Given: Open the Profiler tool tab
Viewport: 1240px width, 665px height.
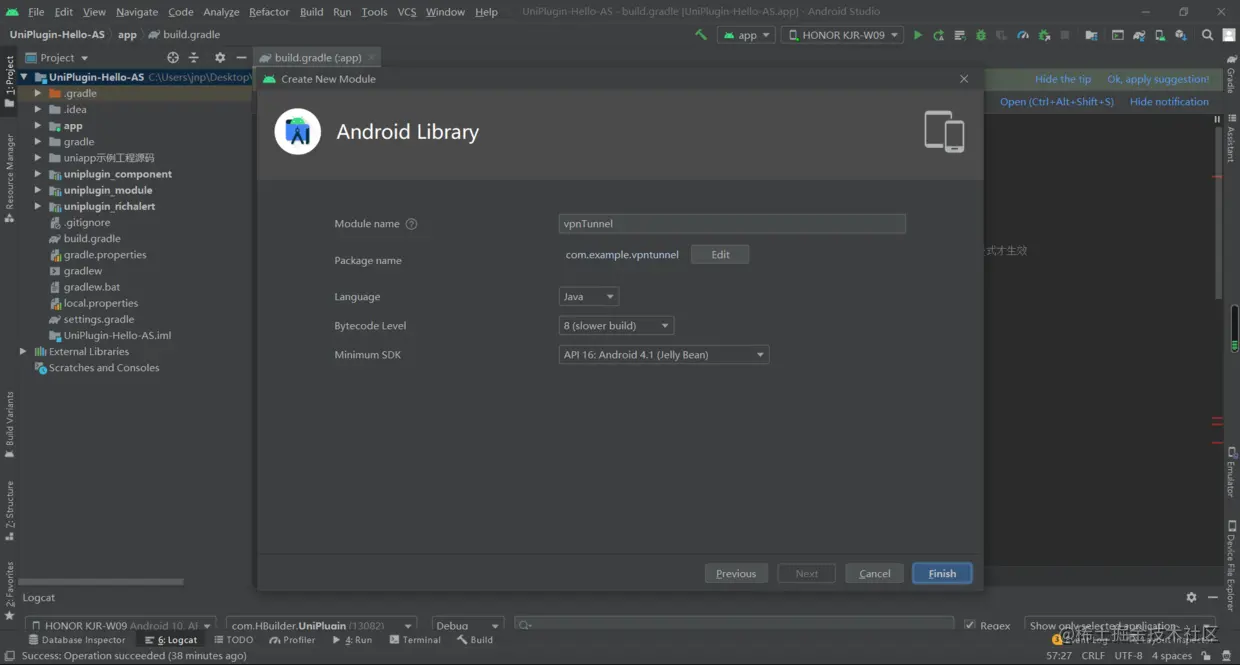Looking at the screenshot, I should (292, 640).
